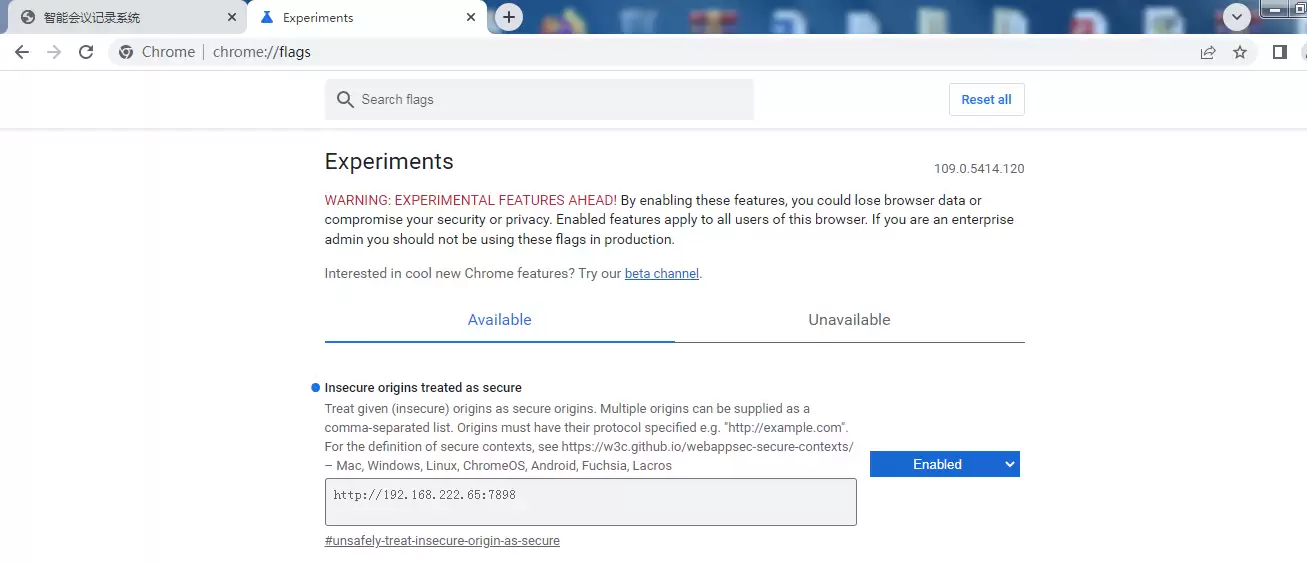Click the WARNING: EXPERIMENTAL FEATURES AHEAD! text
This screenshot has height=562, width=1307.
[471, 200]
